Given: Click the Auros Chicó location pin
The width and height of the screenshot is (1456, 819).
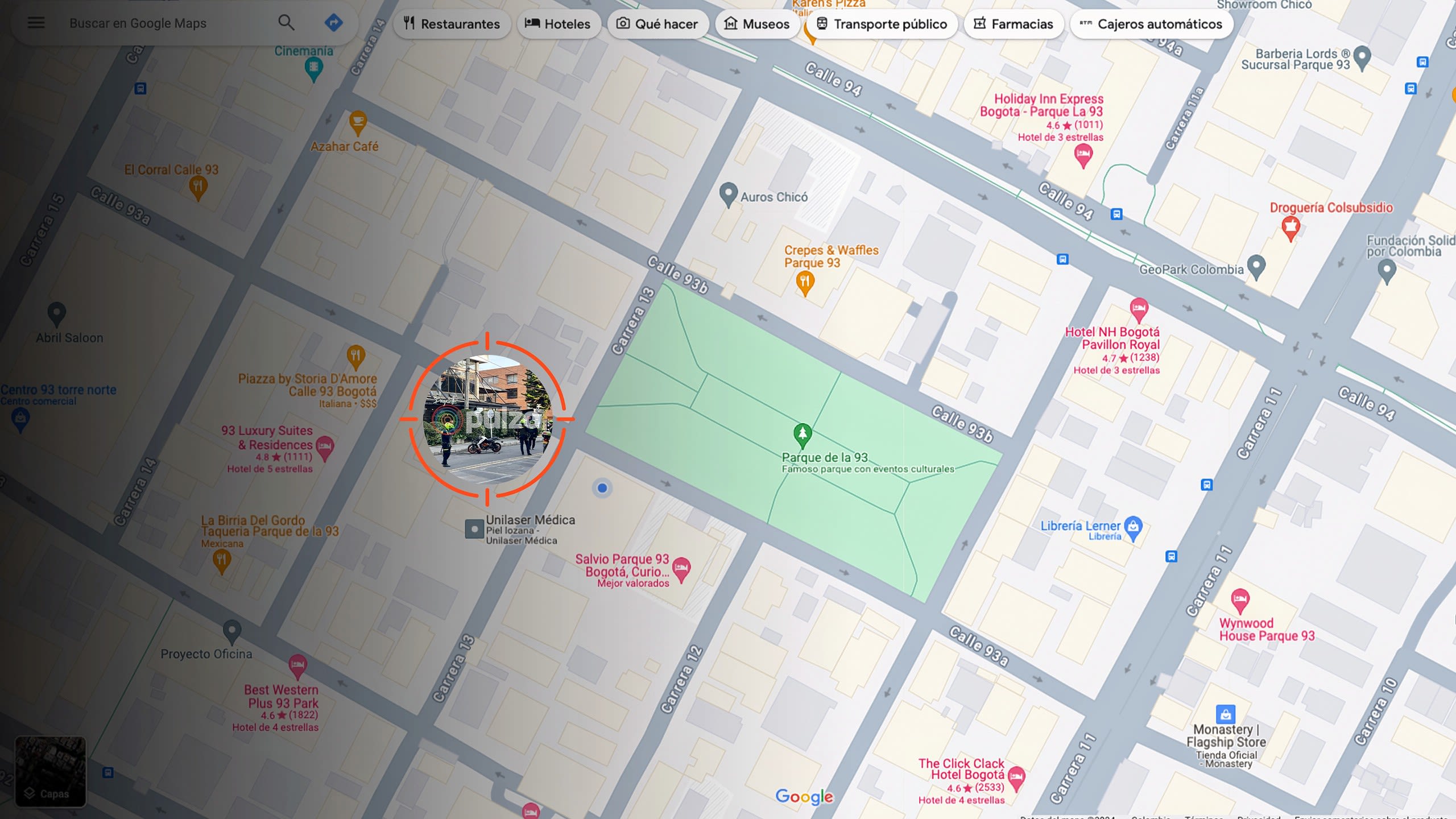Looking at the screenshot, I should click(x=728, y=195).
